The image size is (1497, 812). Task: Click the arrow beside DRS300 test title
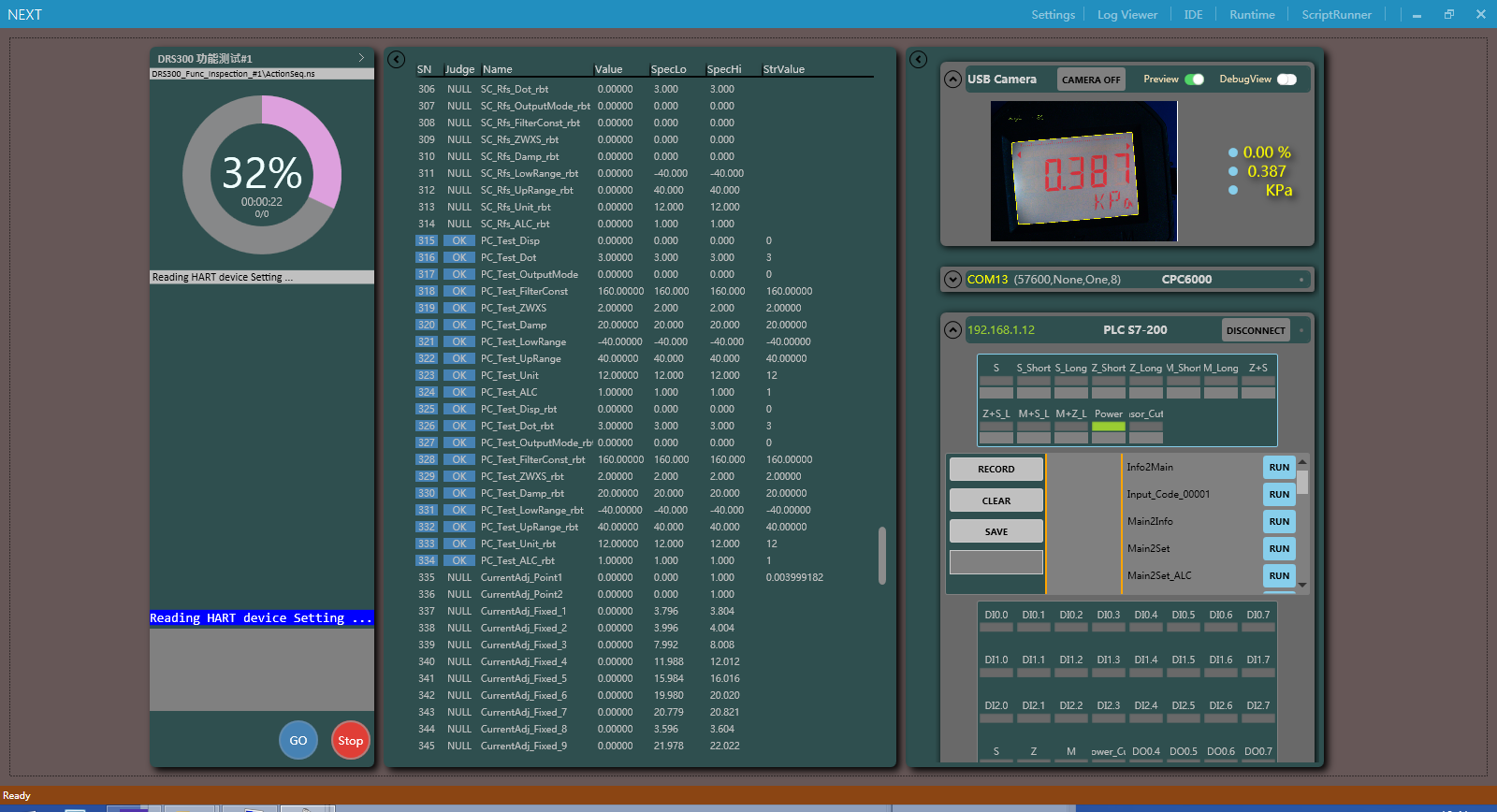click(361, 58)
